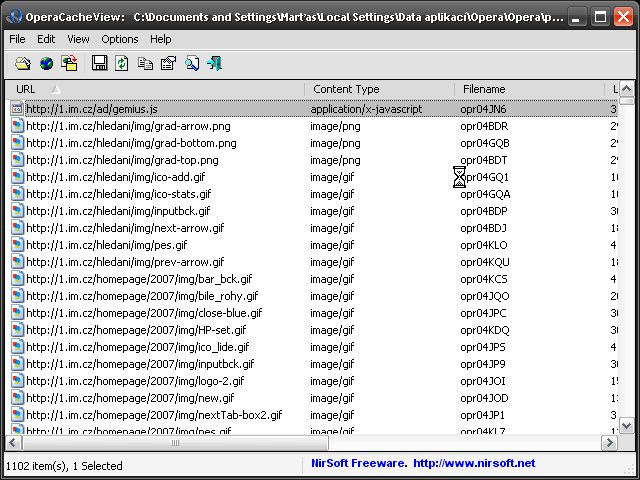Open the http://www.nirsoft.net link
The image size is (640, 480).
tap(474, 463)
